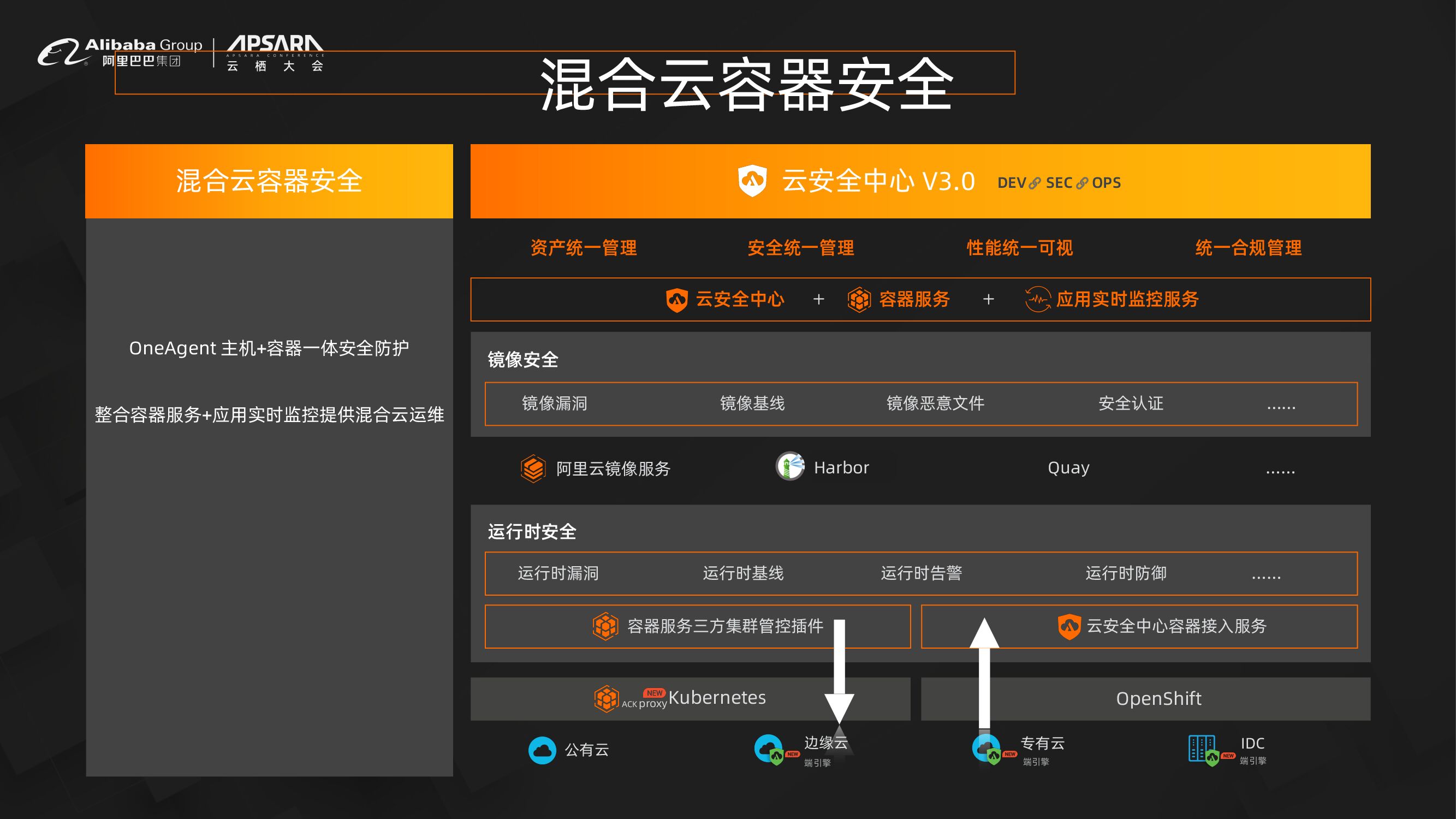Select the 运行时告警 label
This screenshot has height=819, width=1456.
922,574
